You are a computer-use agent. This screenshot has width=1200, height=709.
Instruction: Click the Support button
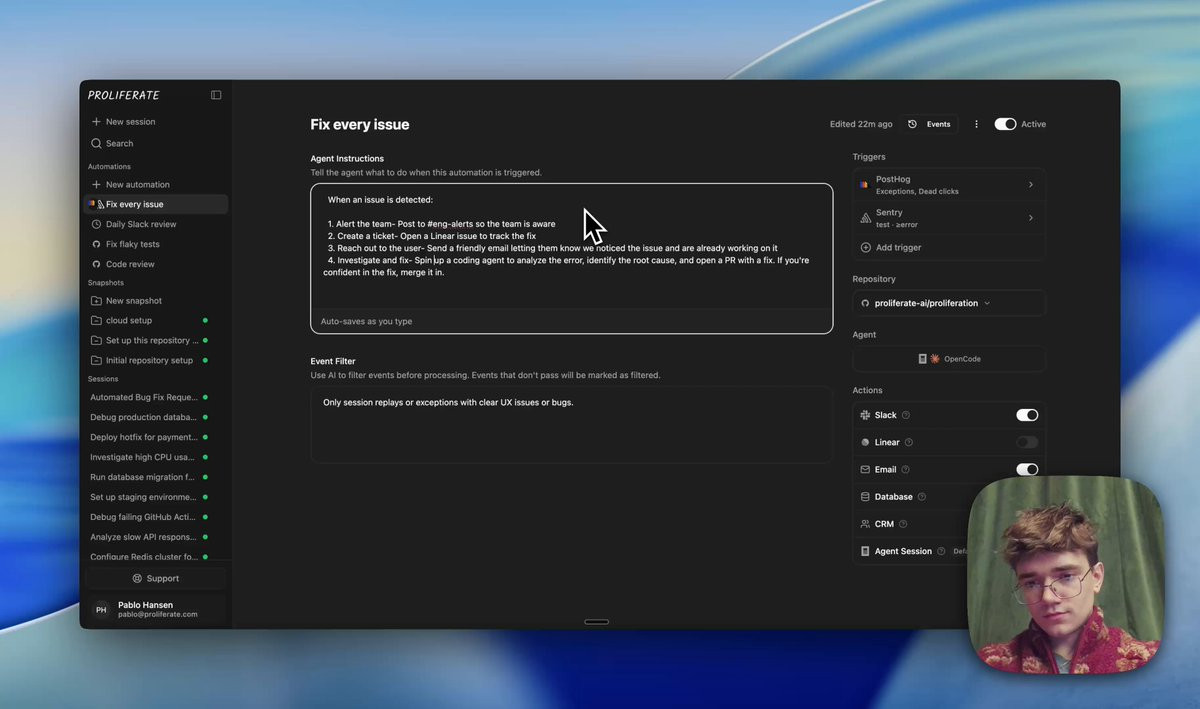[x=156, y=578]
